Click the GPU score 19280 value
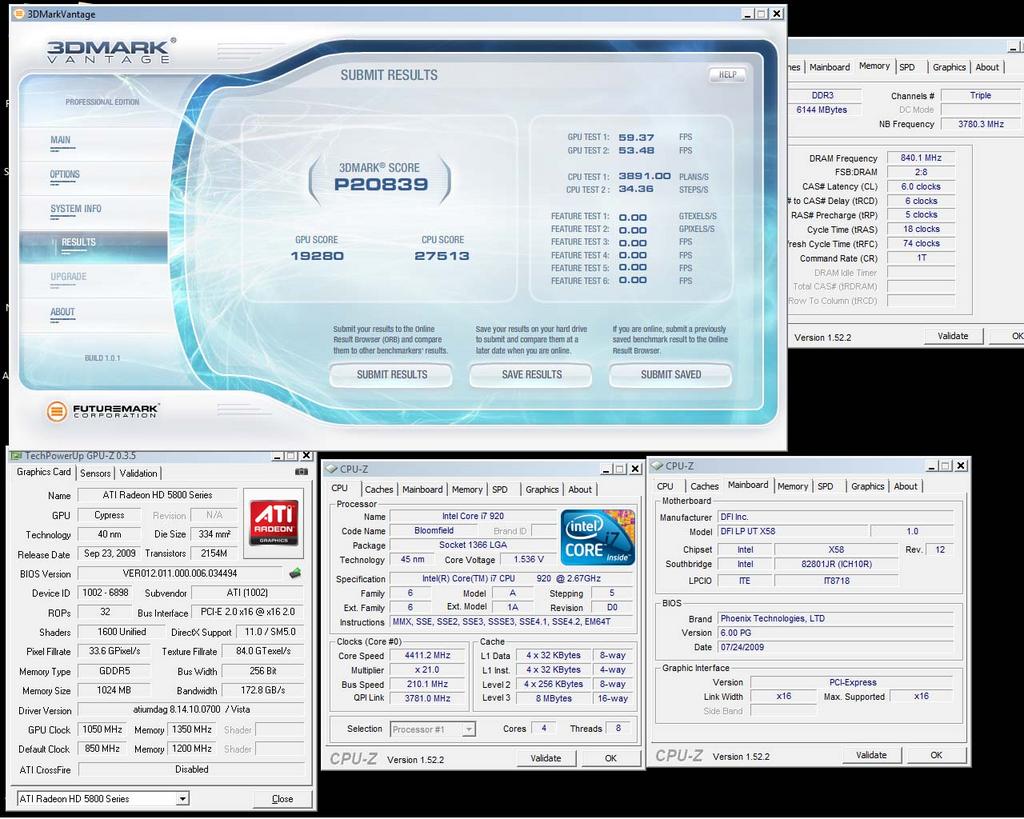The height and width of the screenshot is (819, 1024). (317, 255)
